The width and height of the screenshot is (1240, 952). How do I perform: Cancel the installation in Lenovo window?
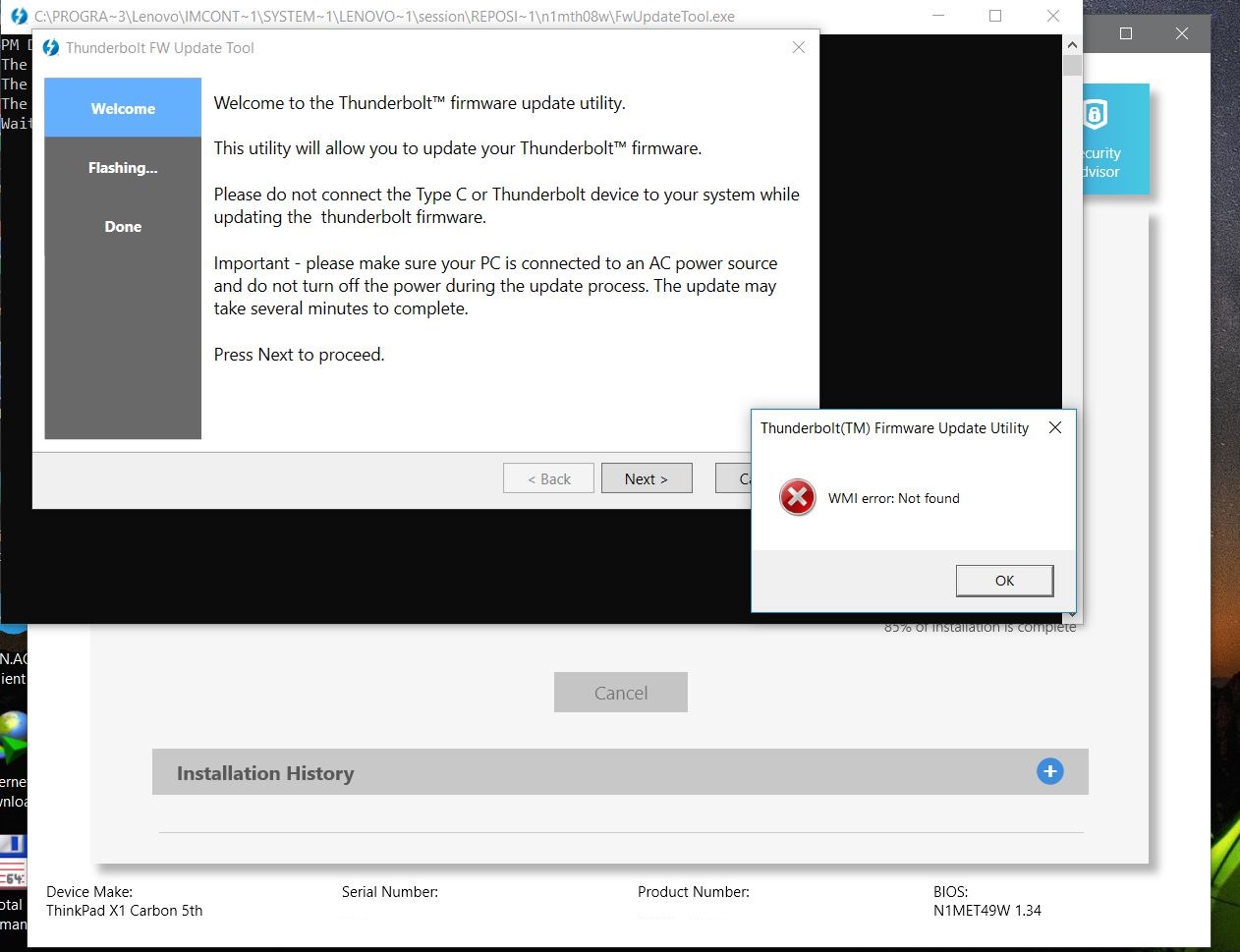[621, 693]
